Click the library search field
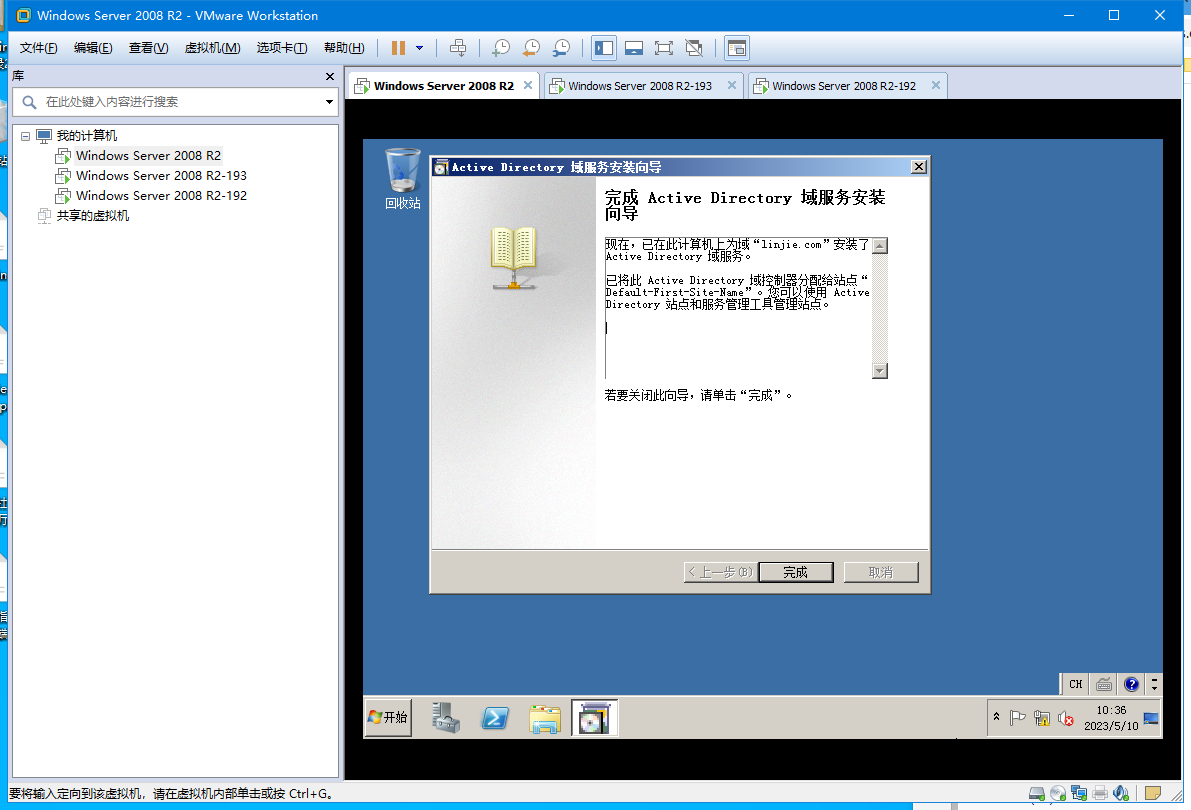Screen dimensions: 1191x810 point(176,102)
